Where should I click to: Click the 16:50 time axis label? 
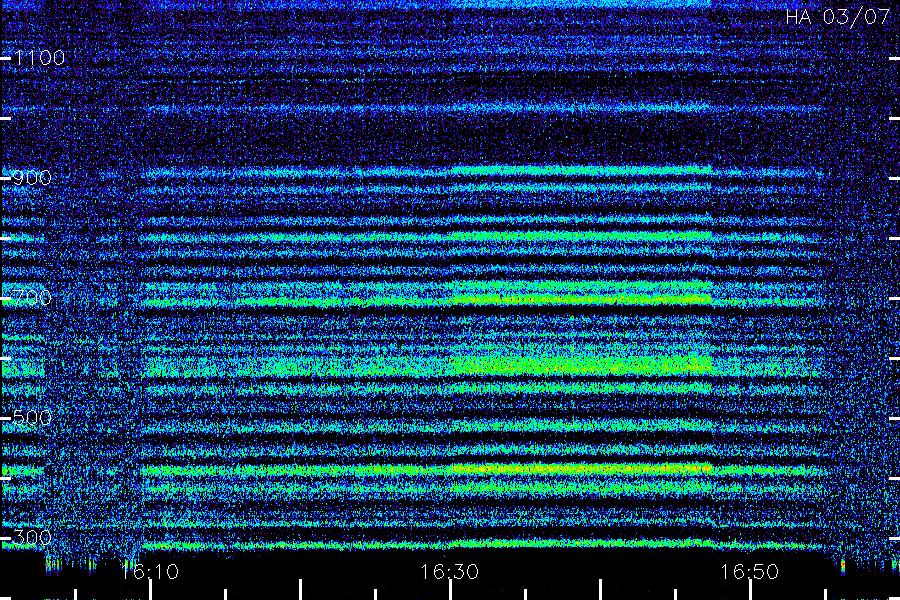pos(750,572)
